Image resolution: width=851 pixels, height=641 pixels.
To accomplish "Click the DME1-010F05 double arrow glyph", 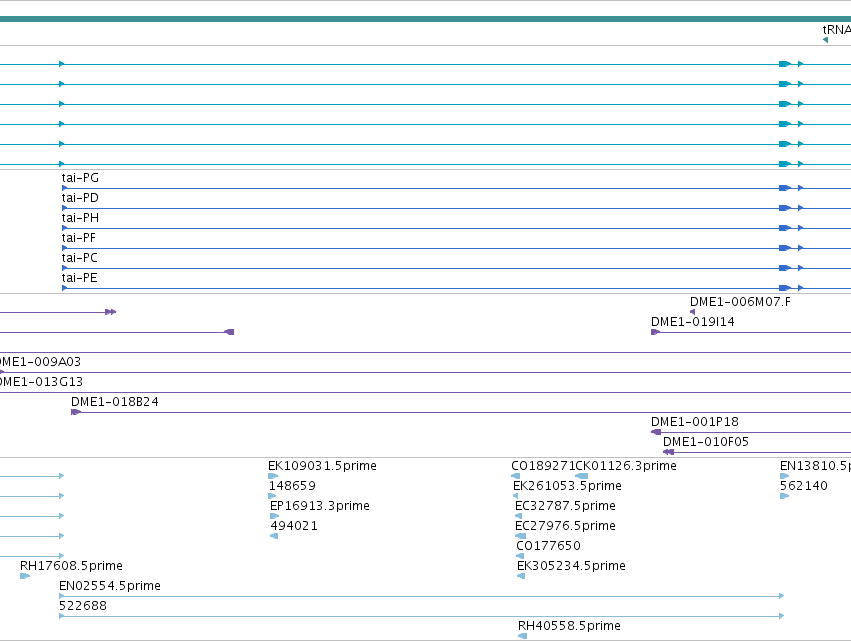I will coord(669,452).
